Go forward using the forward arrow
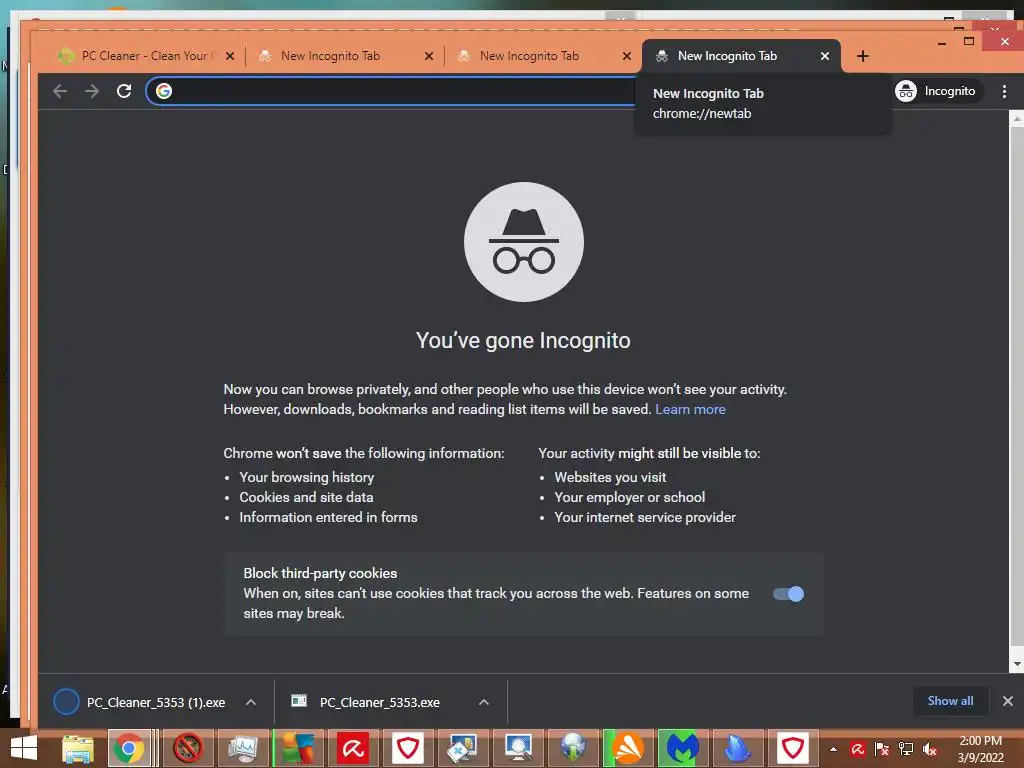The image size is (1024, 768). click(92, 91)
